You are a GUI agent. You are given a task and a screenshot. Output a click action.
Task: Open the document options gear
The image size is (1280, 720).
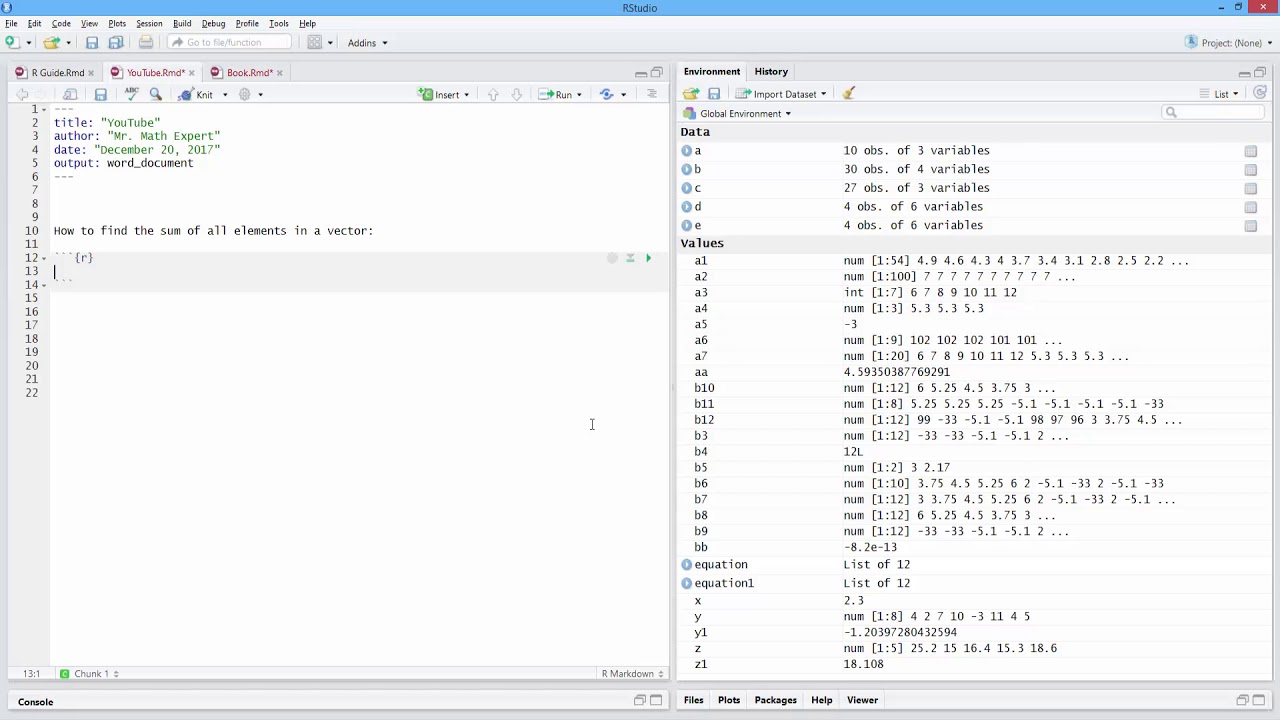pyautogui.click(x=244, y=94)
